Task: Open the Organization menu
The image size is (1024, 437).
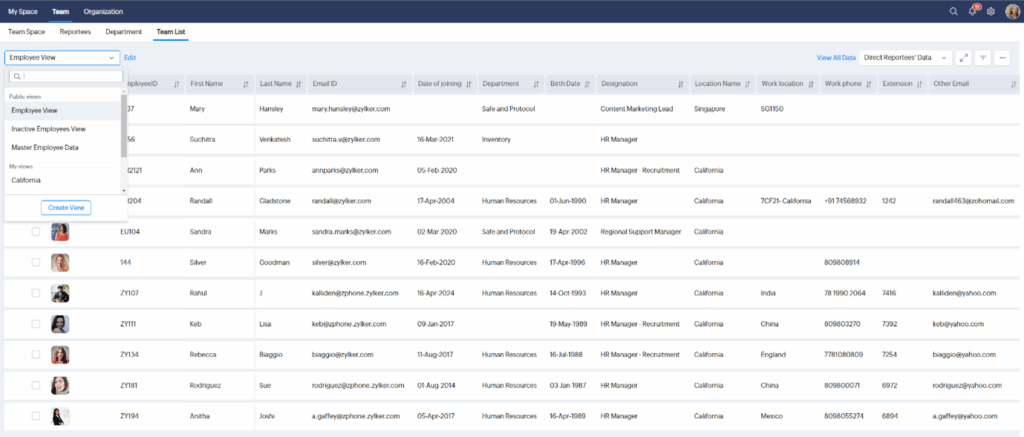Action: pos(103,11)
